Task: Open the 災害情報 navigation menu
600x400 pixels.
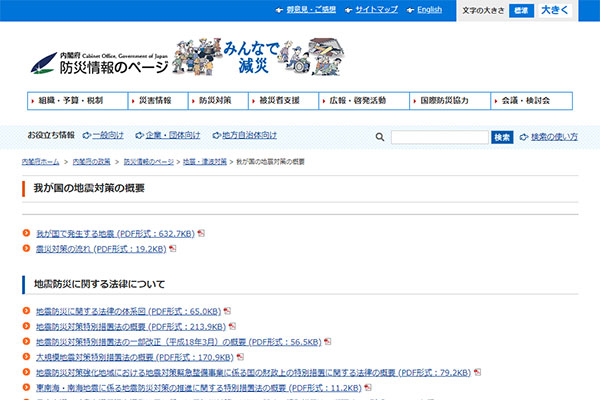Action: point(155,101)
